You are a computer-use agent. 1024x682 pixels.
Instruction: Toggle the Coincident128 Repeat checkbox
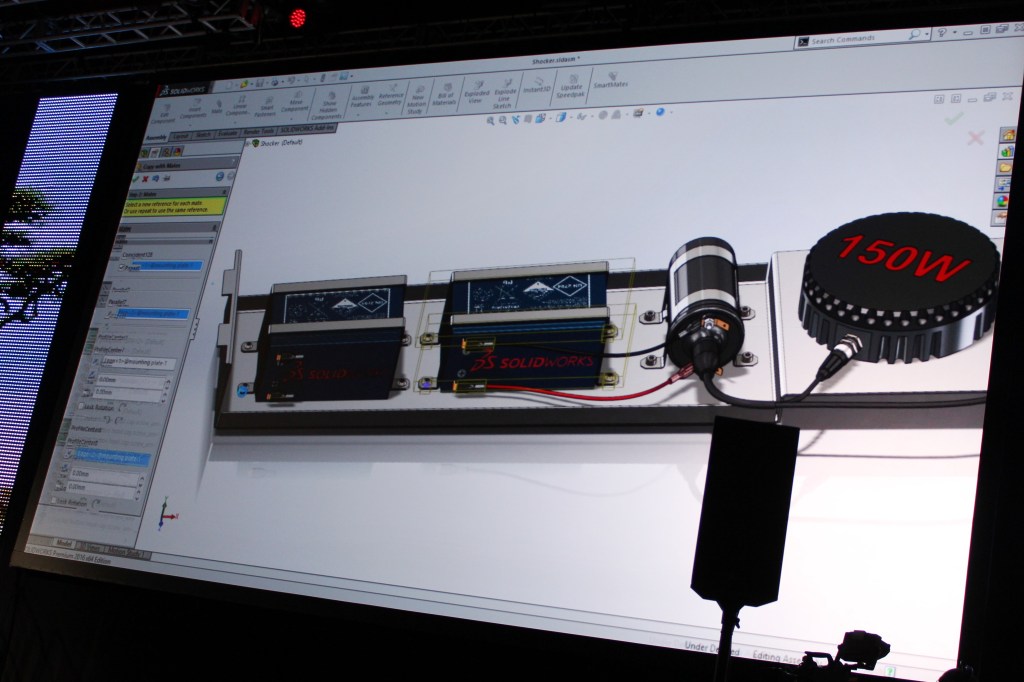tap(119, 266)
